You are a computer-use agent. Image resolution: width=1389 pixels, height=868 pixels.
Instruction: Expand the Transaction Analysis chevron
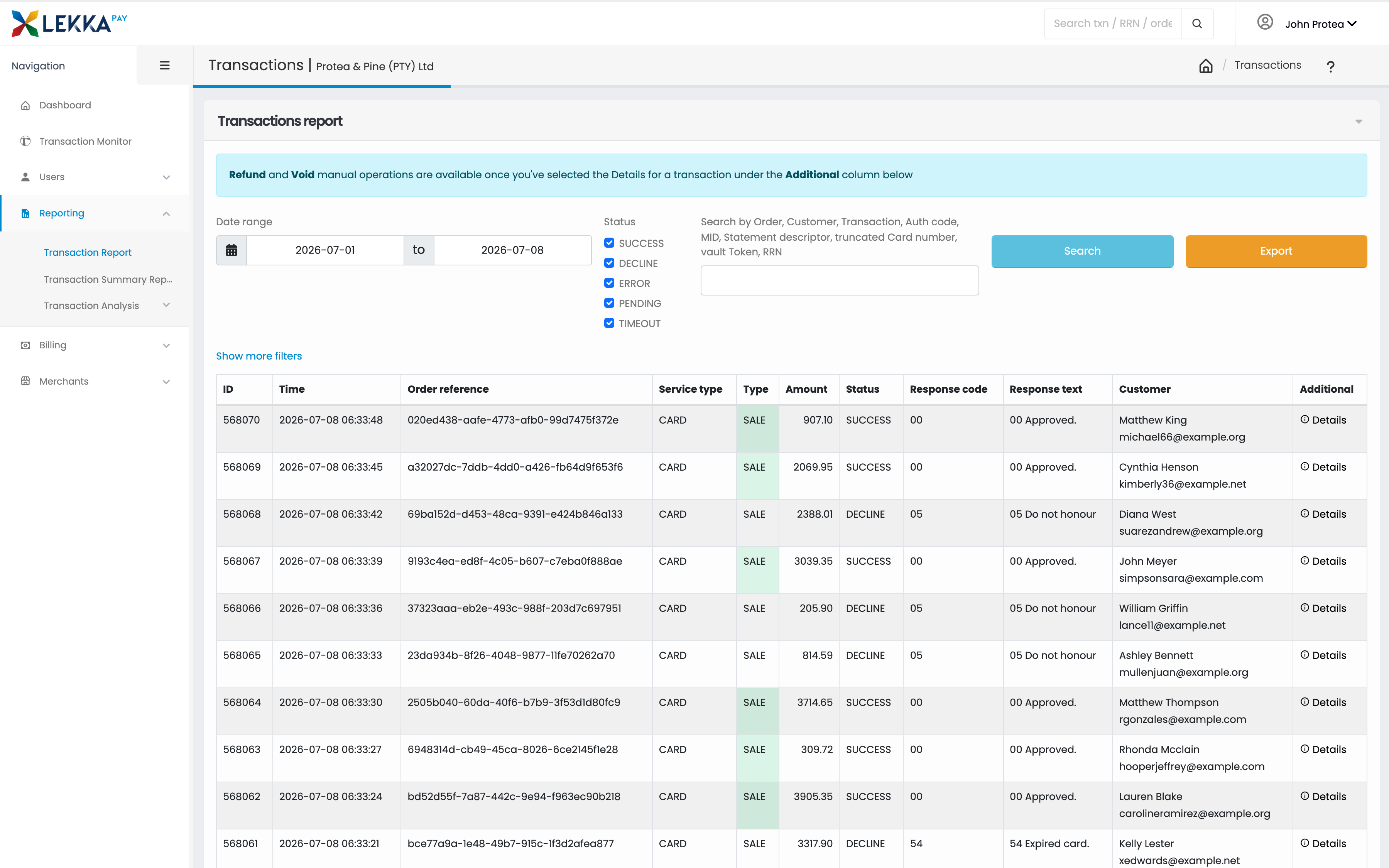166,305
